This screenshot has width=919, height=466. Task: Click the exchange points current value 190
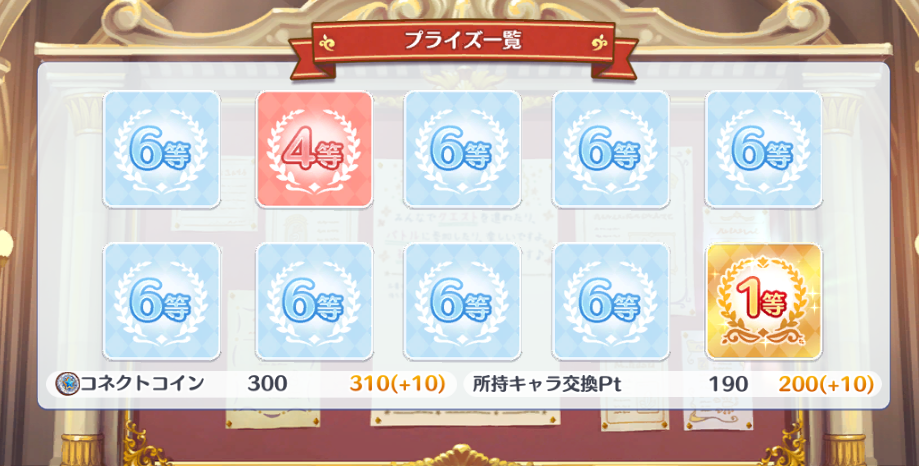729,384
